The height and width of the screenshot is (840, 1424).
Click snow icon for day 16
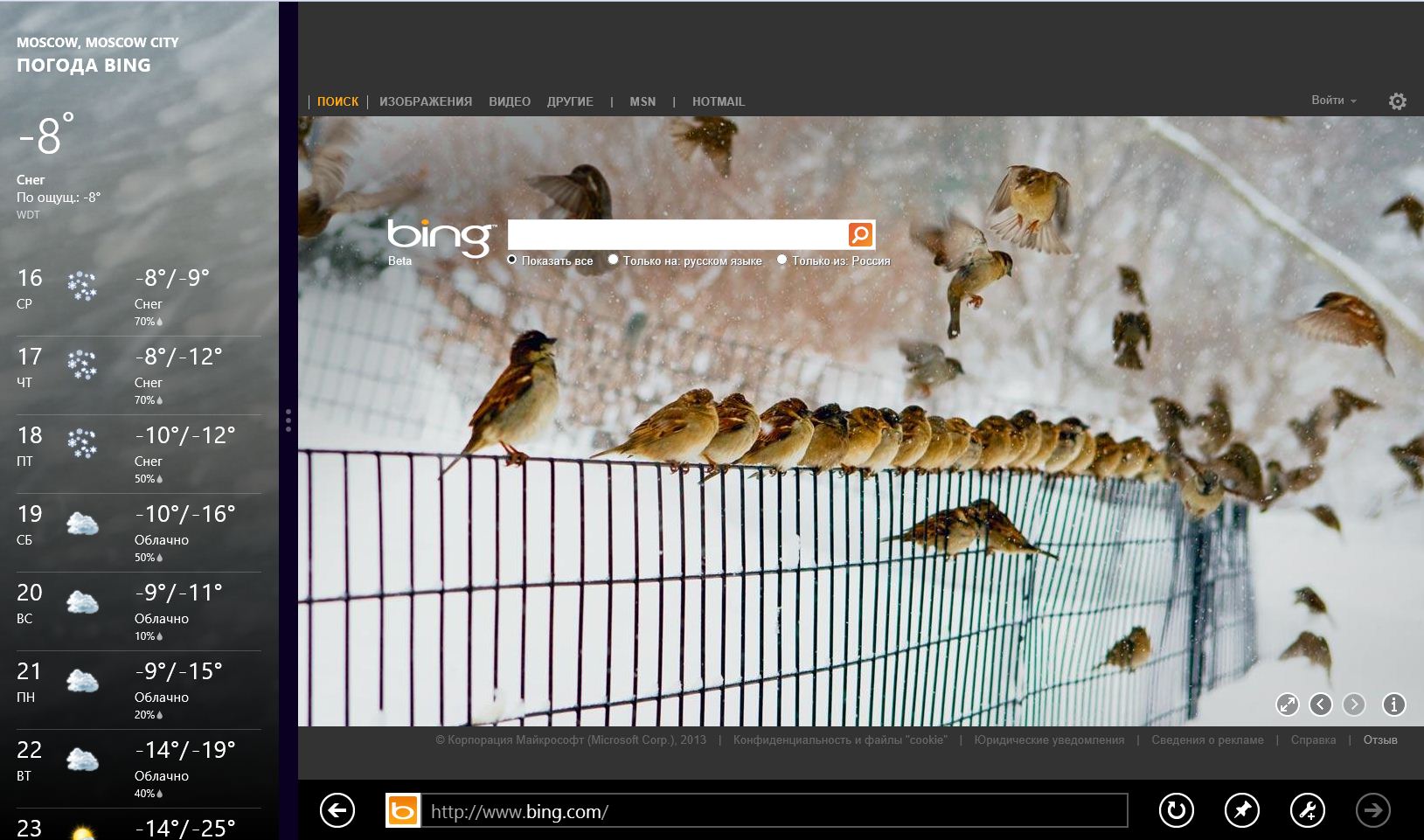82,286
